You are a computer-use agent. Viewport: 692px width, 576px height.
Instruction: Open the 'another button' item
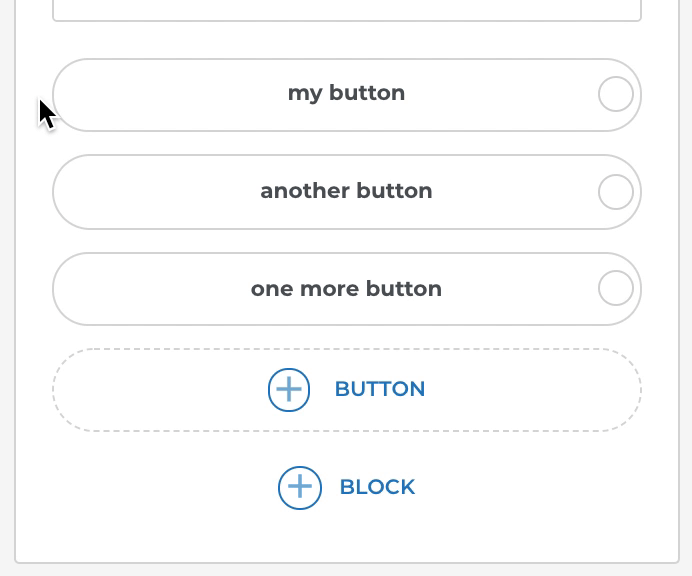point(346,191)
